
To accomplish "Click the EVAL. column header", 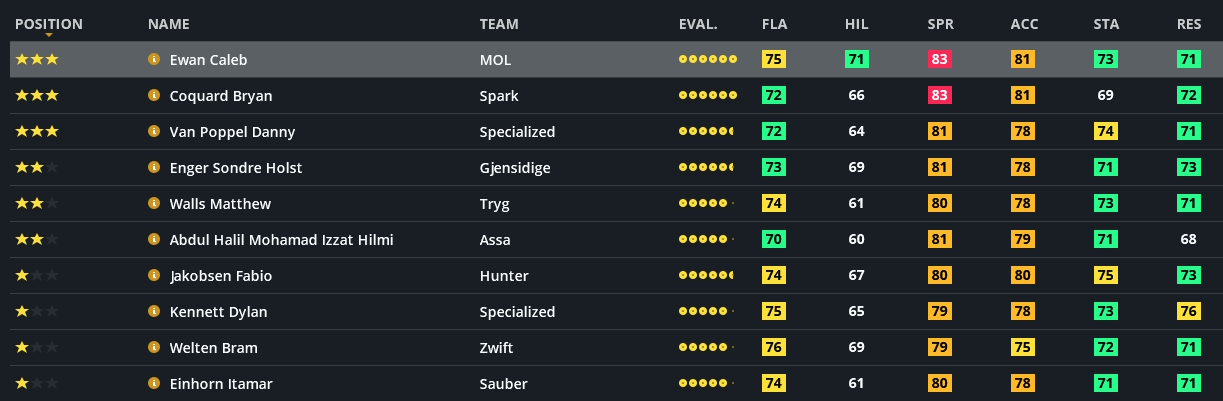I will pyautogui.click(x=697, y=24).
